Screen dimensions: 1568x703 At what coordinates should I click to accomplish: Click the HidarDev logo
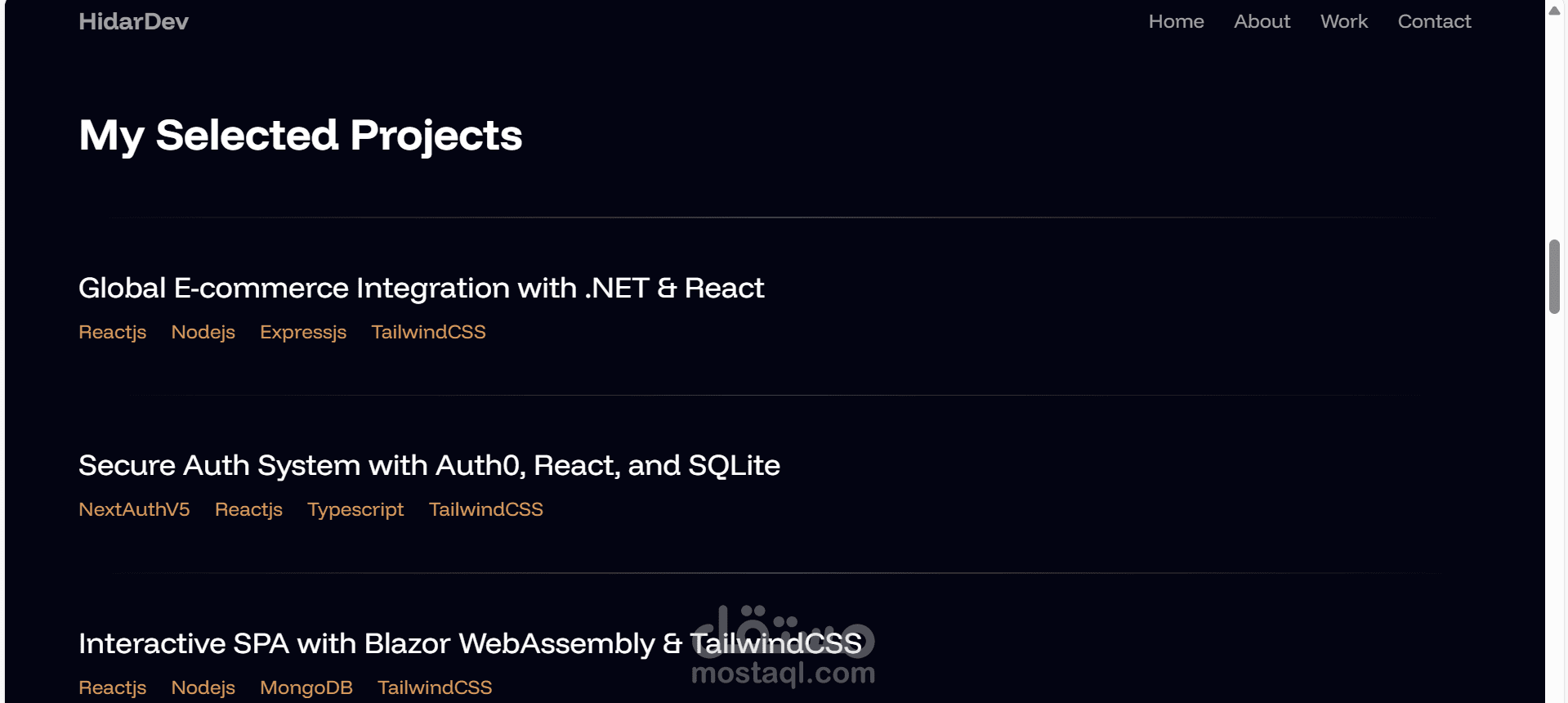click(x=133, y=21)
